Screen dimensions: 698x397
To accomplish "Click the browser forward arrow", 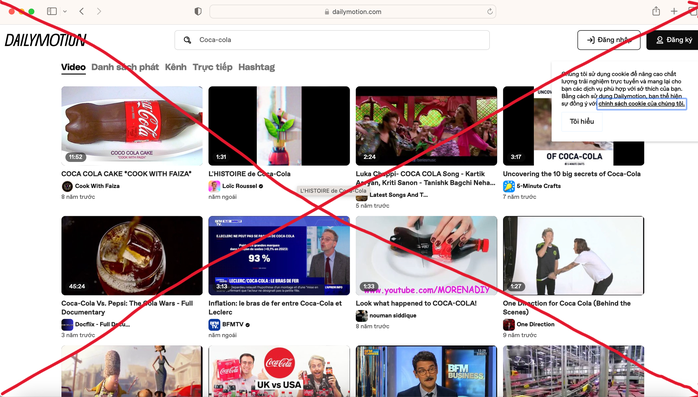I will (99, 12).
